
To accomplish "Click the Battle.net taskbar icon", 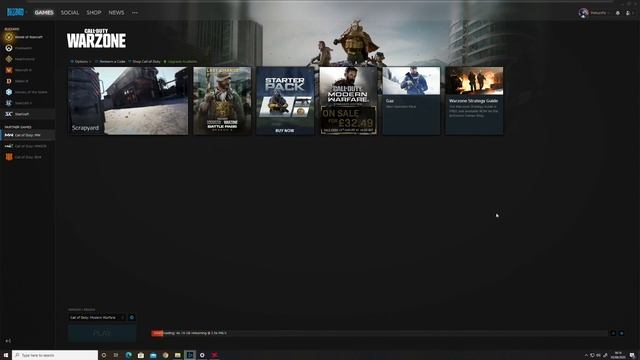I will 190,355.
